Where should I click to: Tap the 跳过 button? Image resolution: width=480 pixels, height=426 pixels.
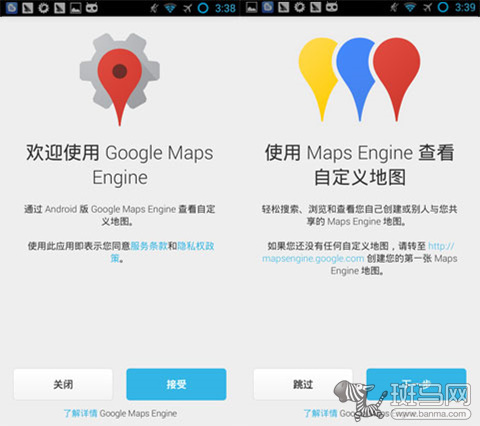(x=303, y=384)
